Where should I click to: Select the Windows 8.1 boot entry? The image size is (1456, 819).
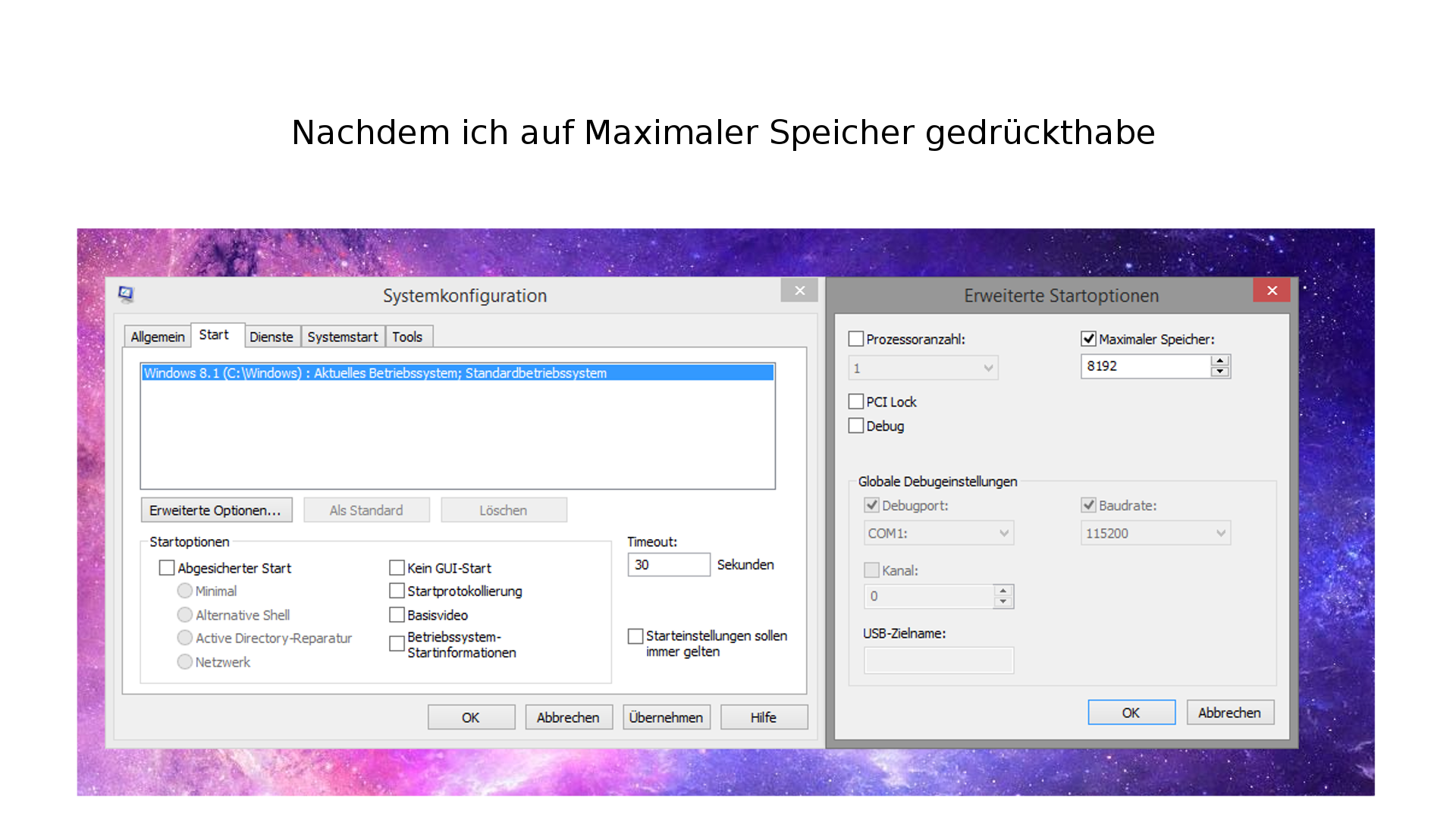458,373
